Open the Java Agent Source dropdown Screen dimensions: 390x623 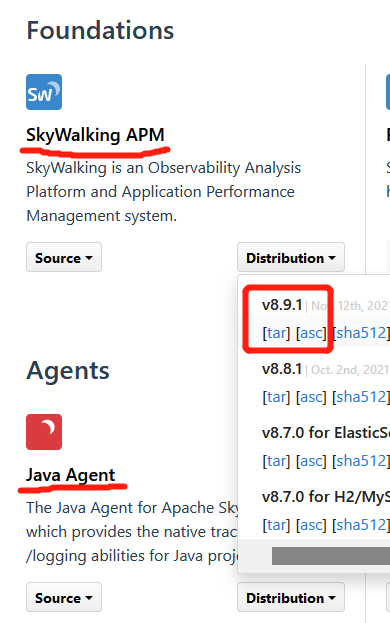click(x=64, y=597)
